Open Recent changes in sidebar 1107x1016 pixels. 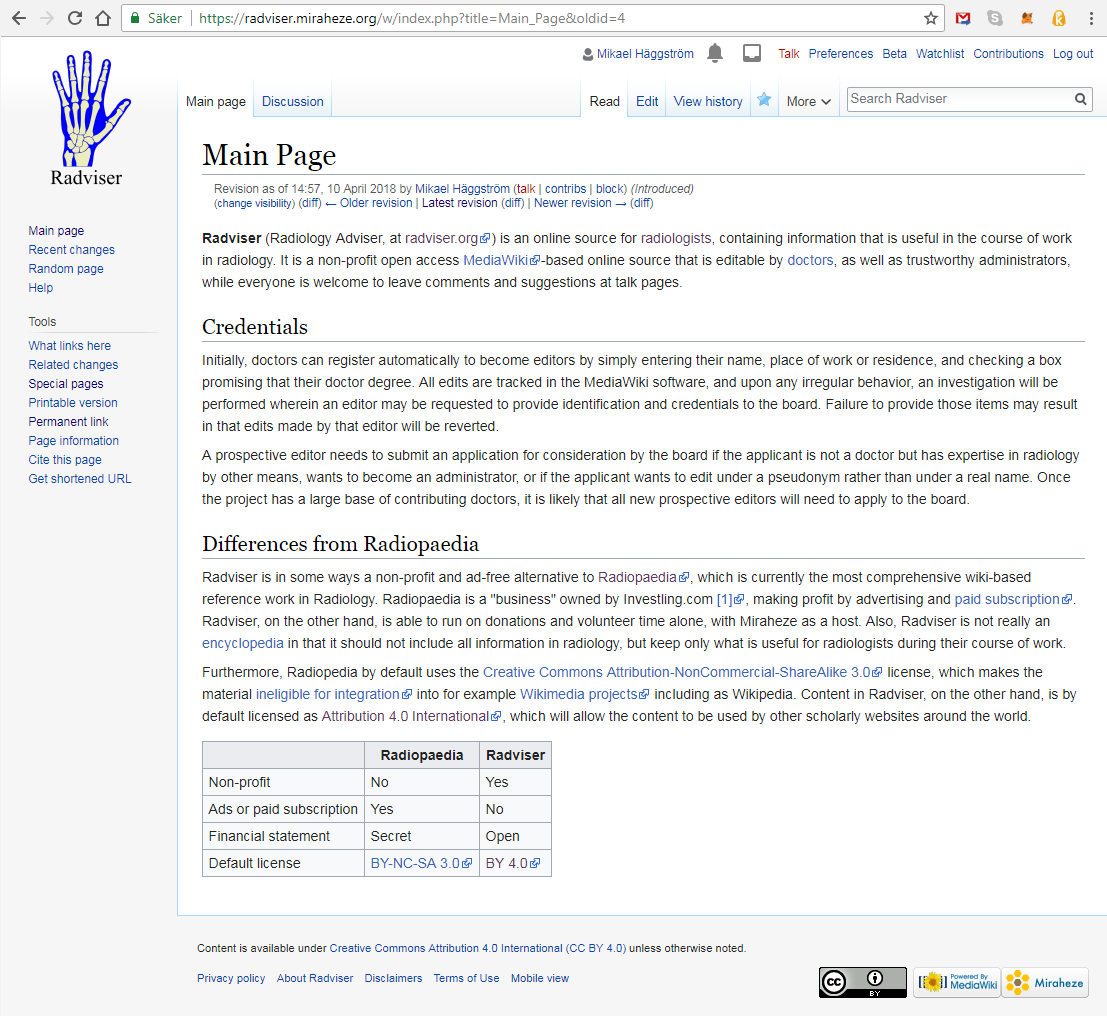[71, 250]
